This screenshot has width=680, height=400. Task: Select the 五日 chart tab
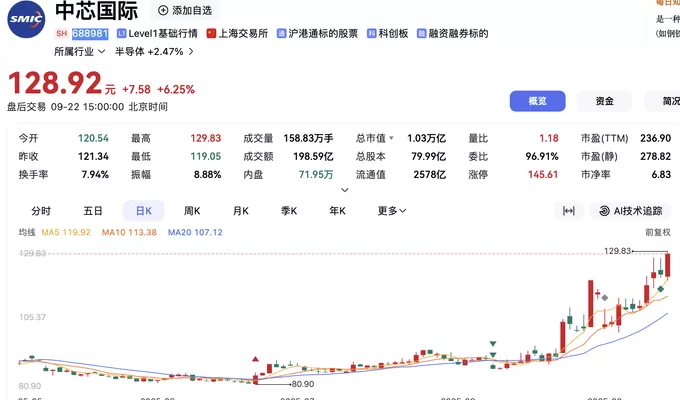(x=92, y=211)
